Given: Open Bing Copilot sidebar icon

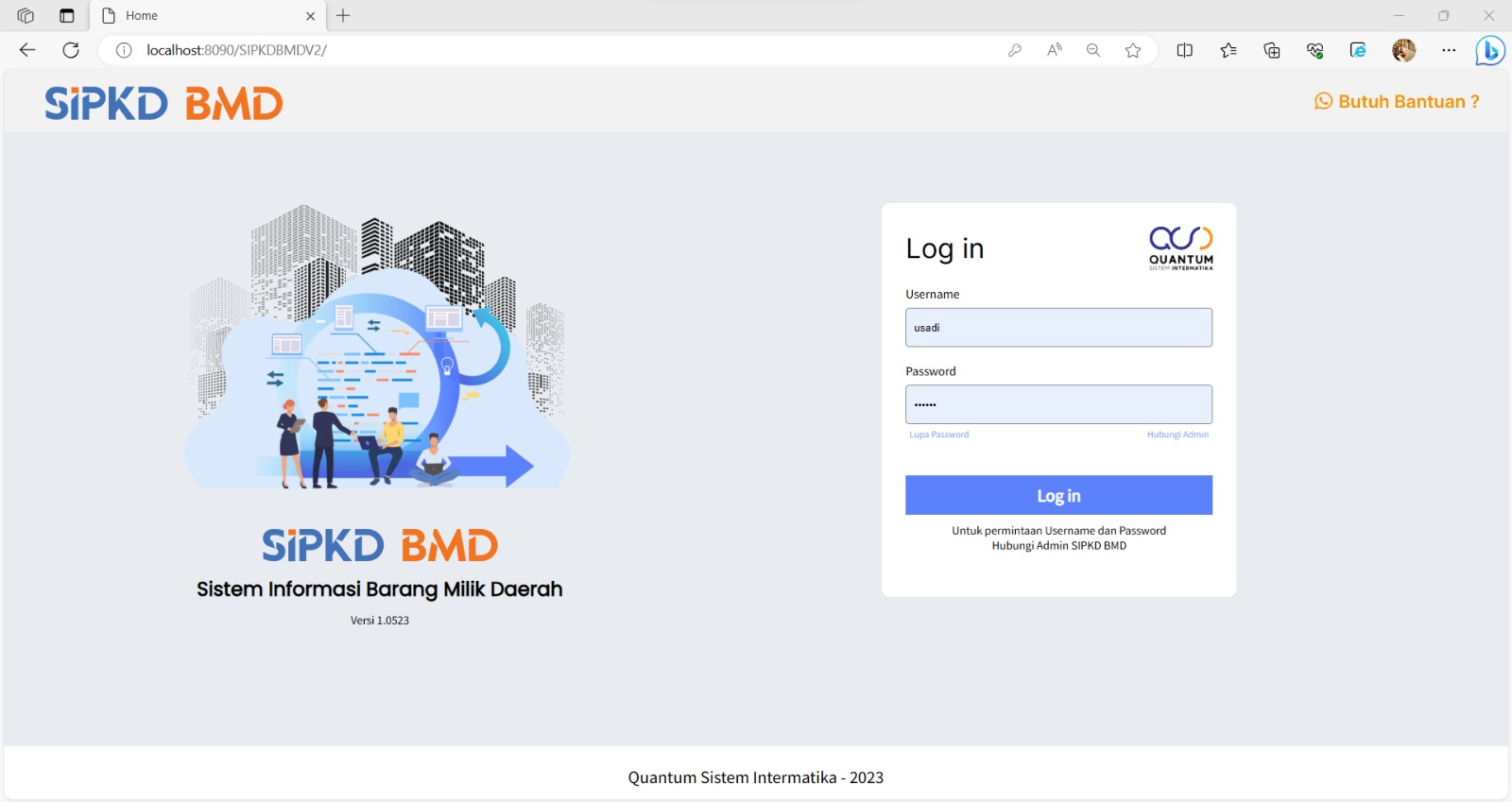Looking at the screenshot, I should (1489, 50).
